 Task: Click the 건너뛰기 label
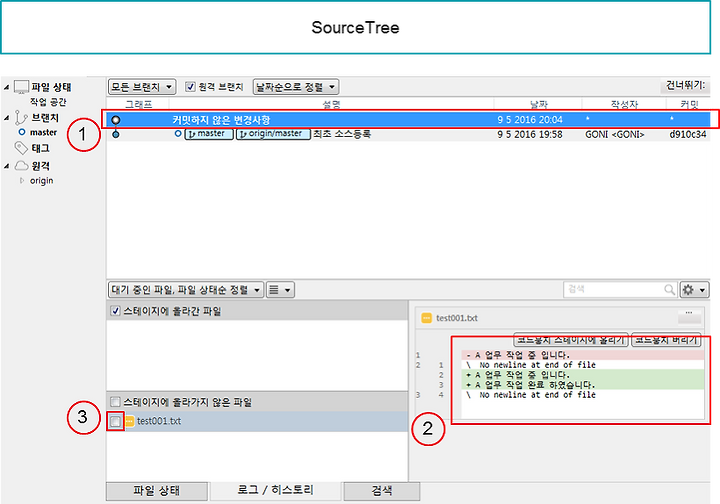685,85
